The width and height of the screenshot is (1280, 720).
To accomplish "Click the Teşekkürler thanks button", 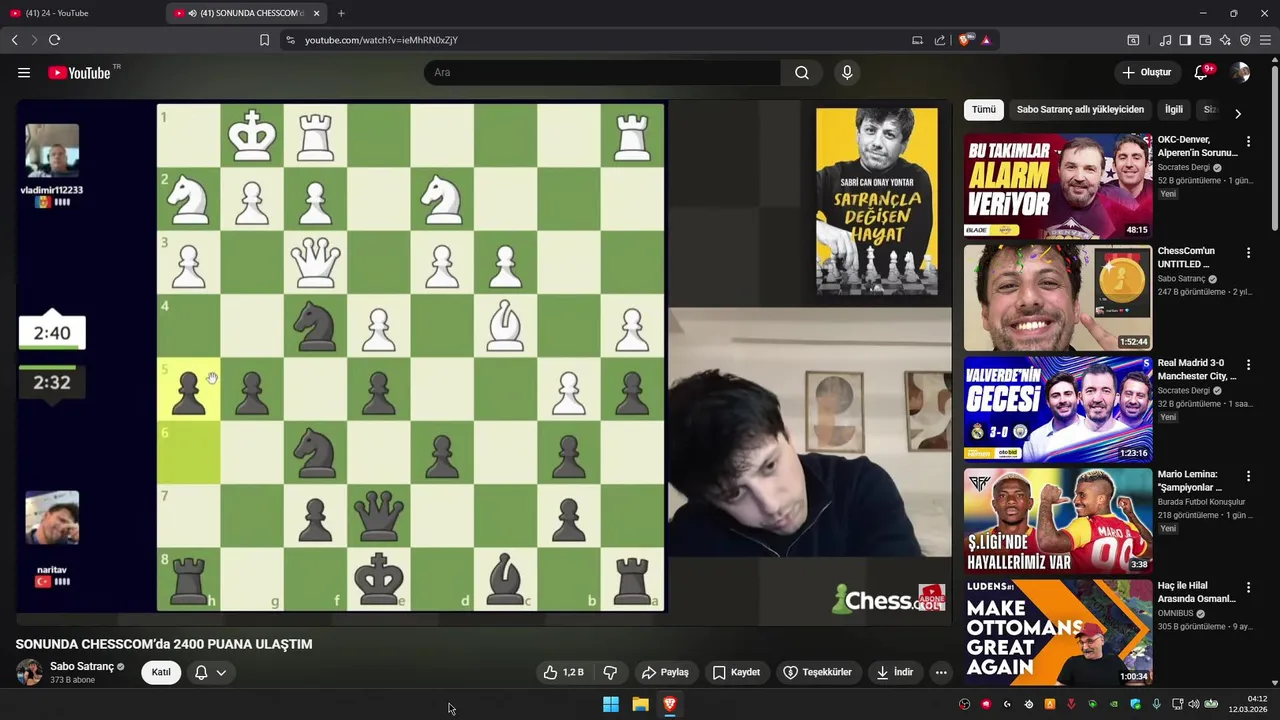I will point(818,673).
